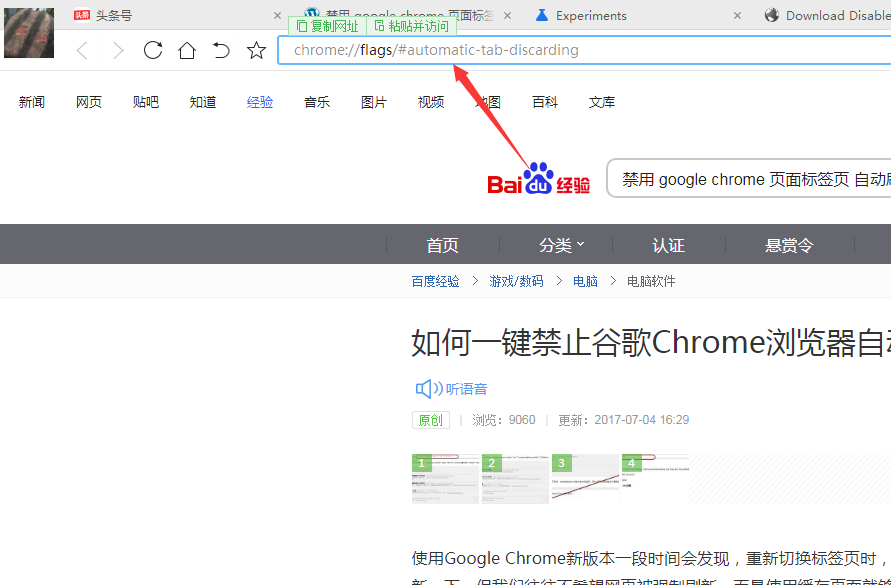This screenshot has height=585, width=891.
Task: Click the browser forward arrow button
Action: tap(118, 51)
